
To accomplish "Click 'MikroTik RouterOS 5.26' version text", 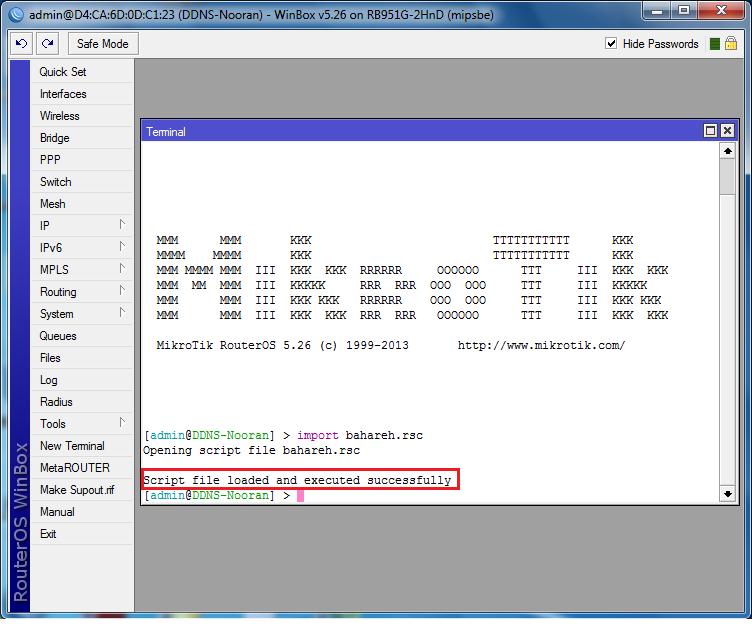I will point(234,345).
